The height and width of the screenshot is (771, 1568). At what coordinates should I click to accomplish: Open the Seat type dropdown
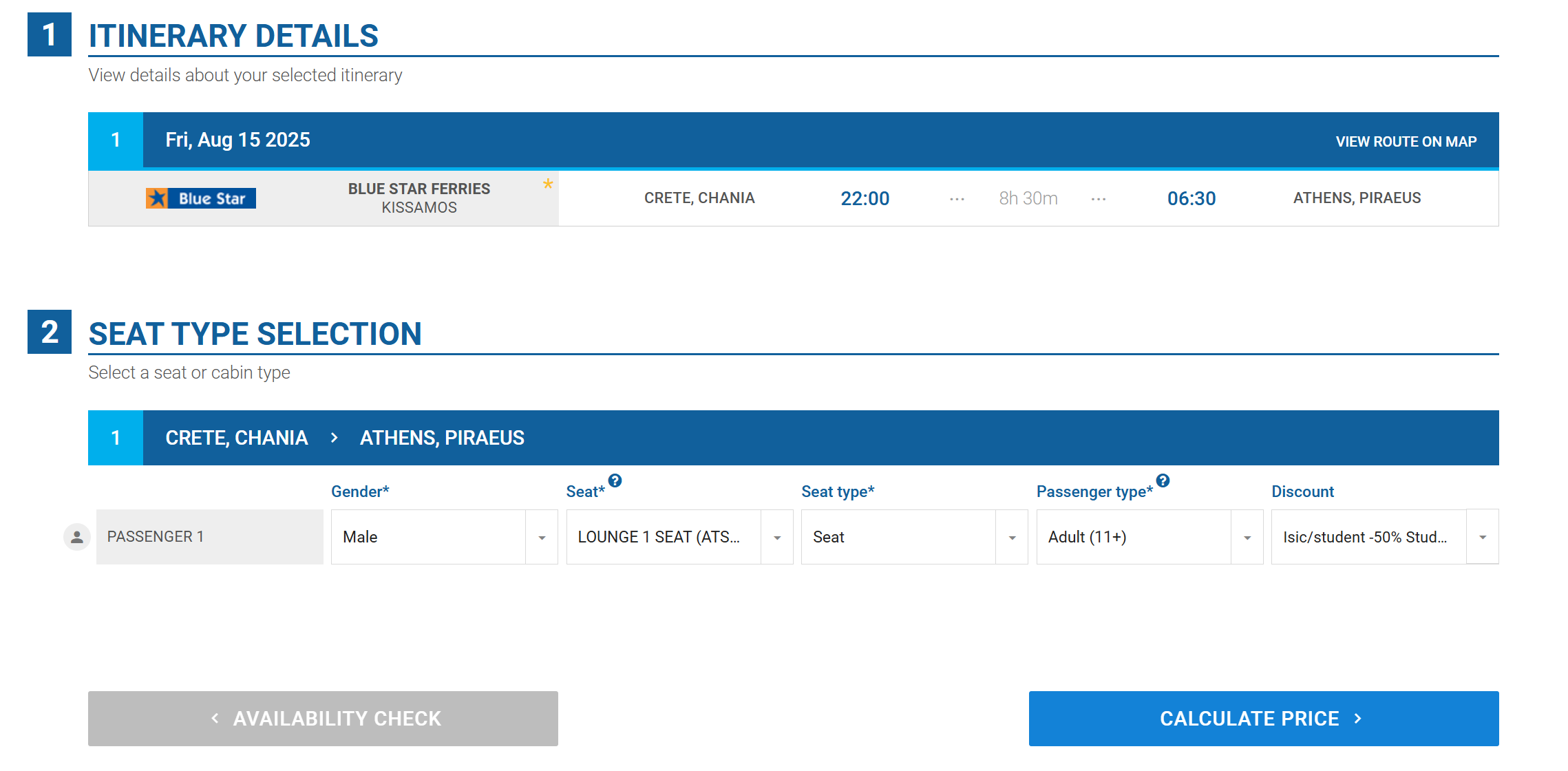[x=915, y=537]
